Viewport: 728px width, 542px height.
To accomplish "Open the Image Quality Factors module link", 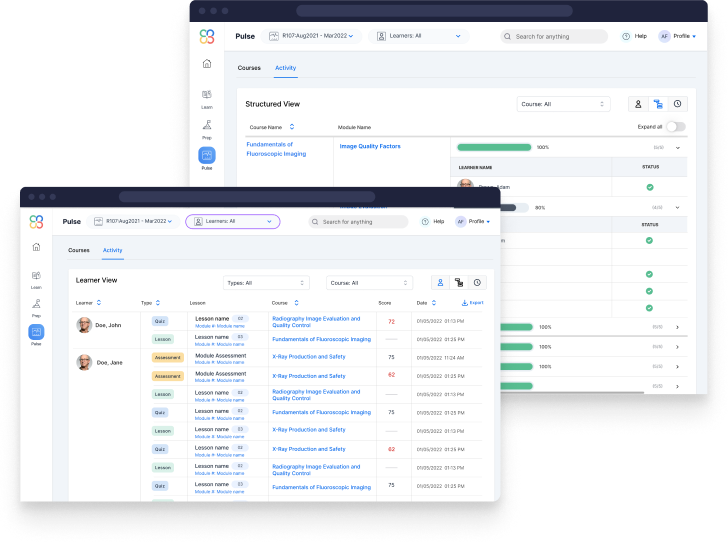I will pos(370,147).
